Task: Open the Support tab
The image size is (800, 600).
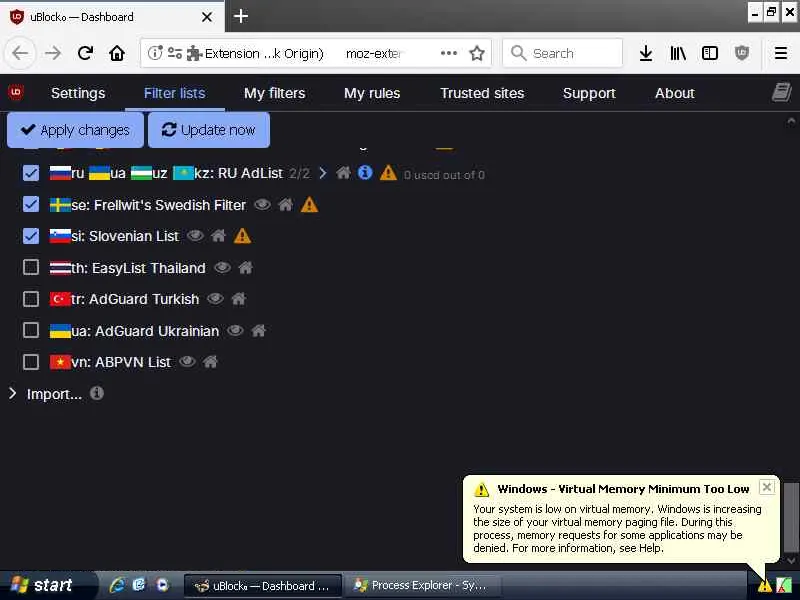Action: coord(589,93)
